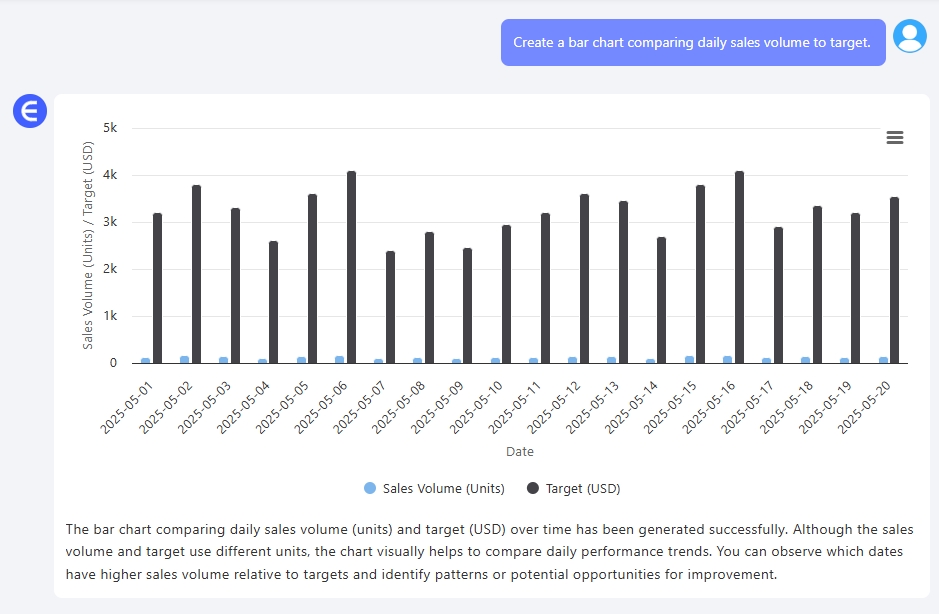Click the user profile avatar icon
This screenshot has height=614, width=939.
(909, 37)
